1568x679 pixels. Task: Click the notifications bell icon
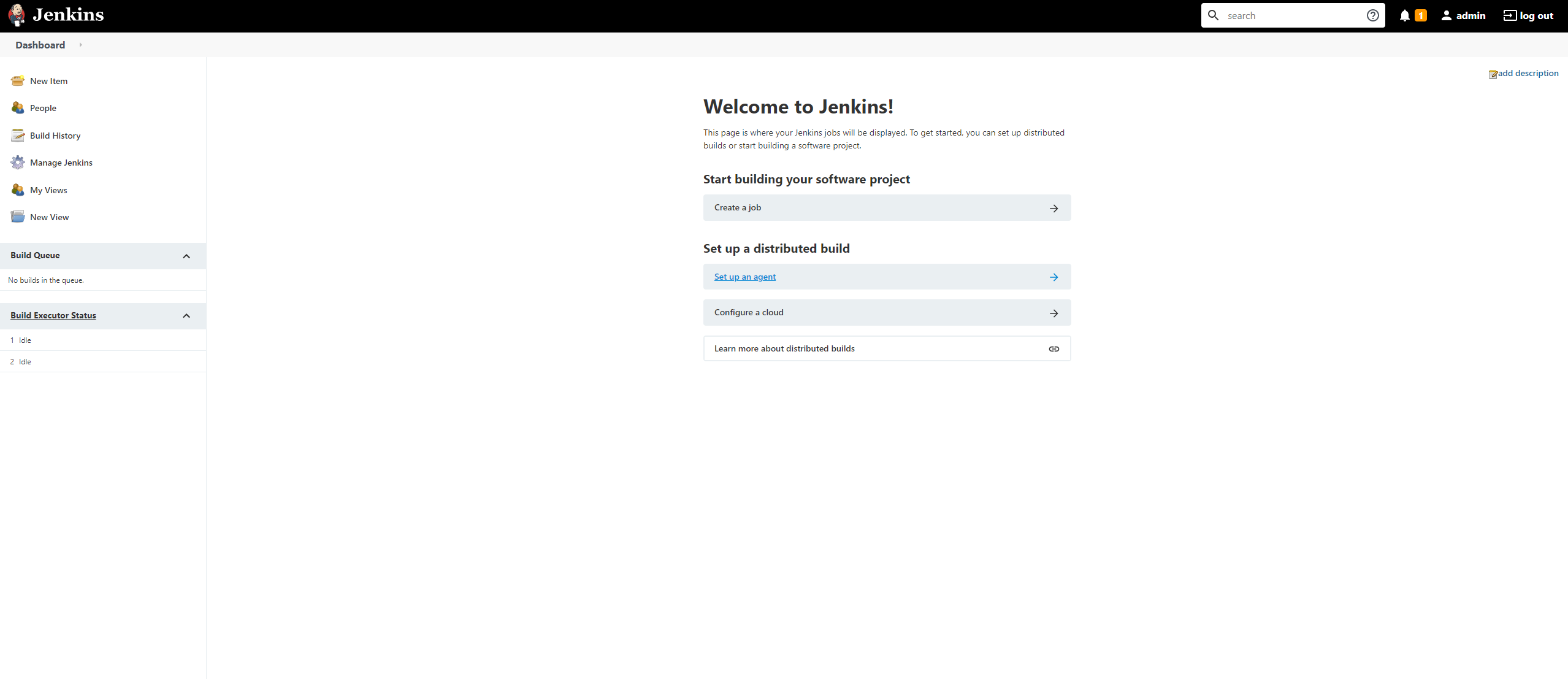[1404, 16]
